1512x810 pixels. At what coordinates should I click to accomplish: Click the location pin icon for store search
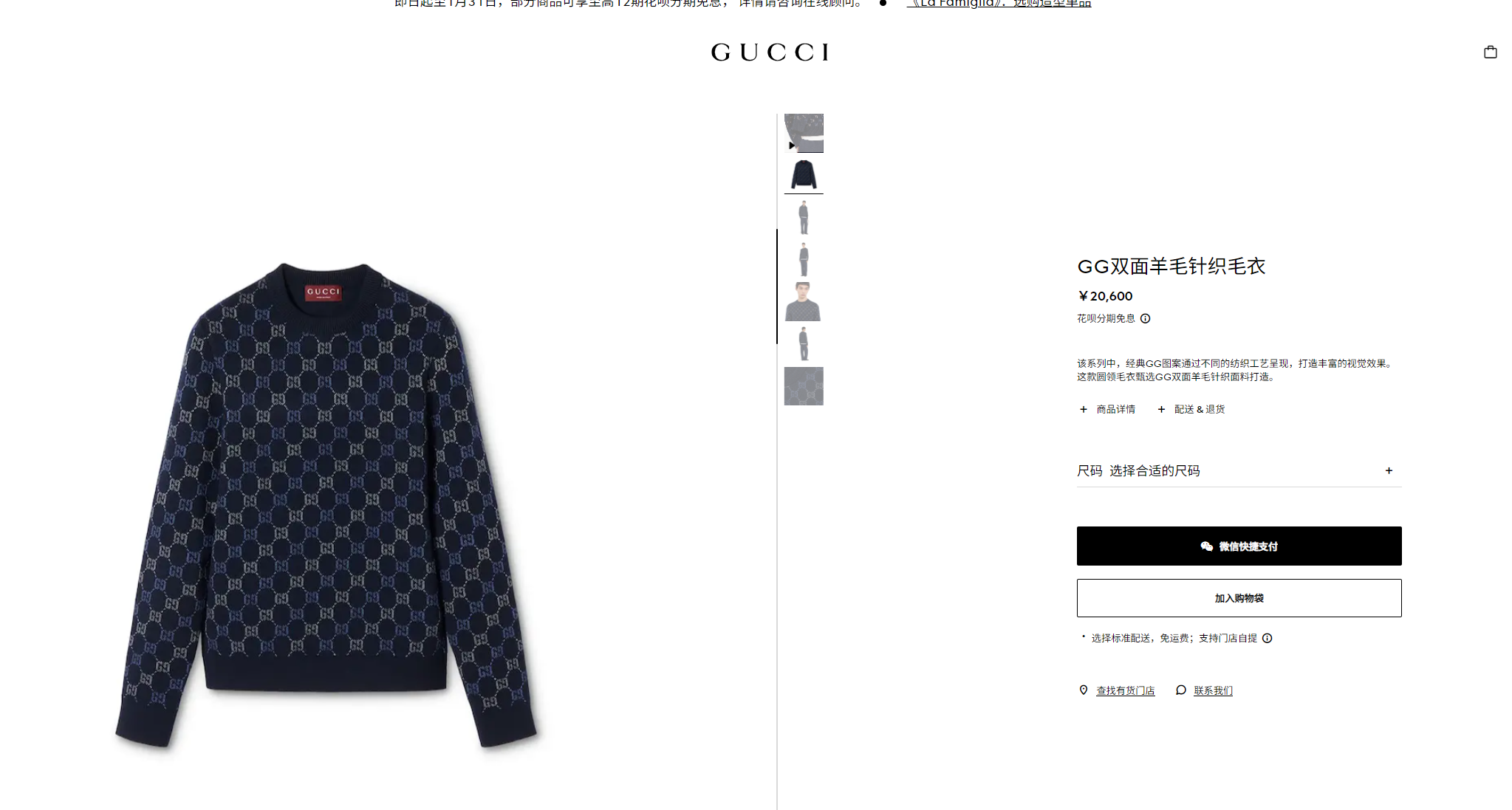pos(1084,690)
